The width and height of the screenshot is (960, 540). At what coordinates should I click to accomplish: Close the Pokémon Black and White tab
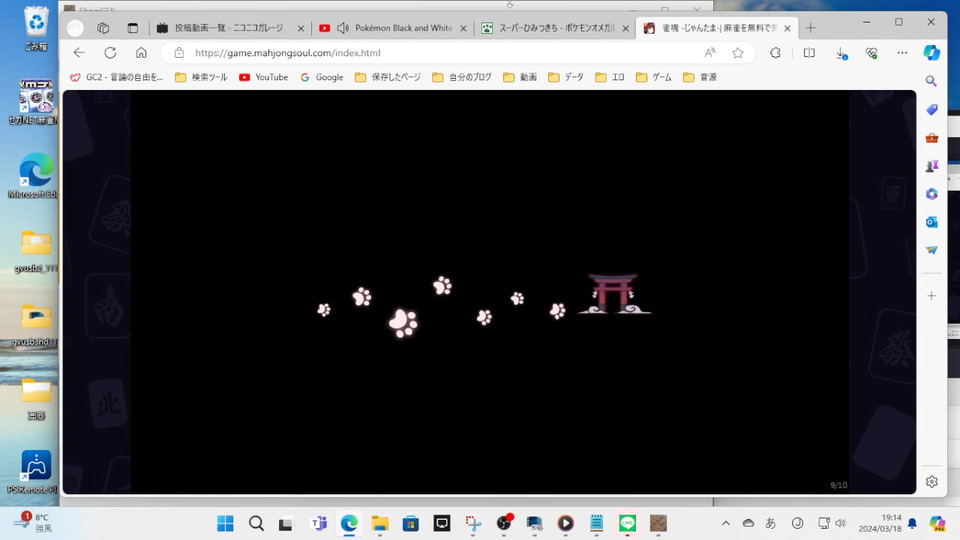coord(463,28)
